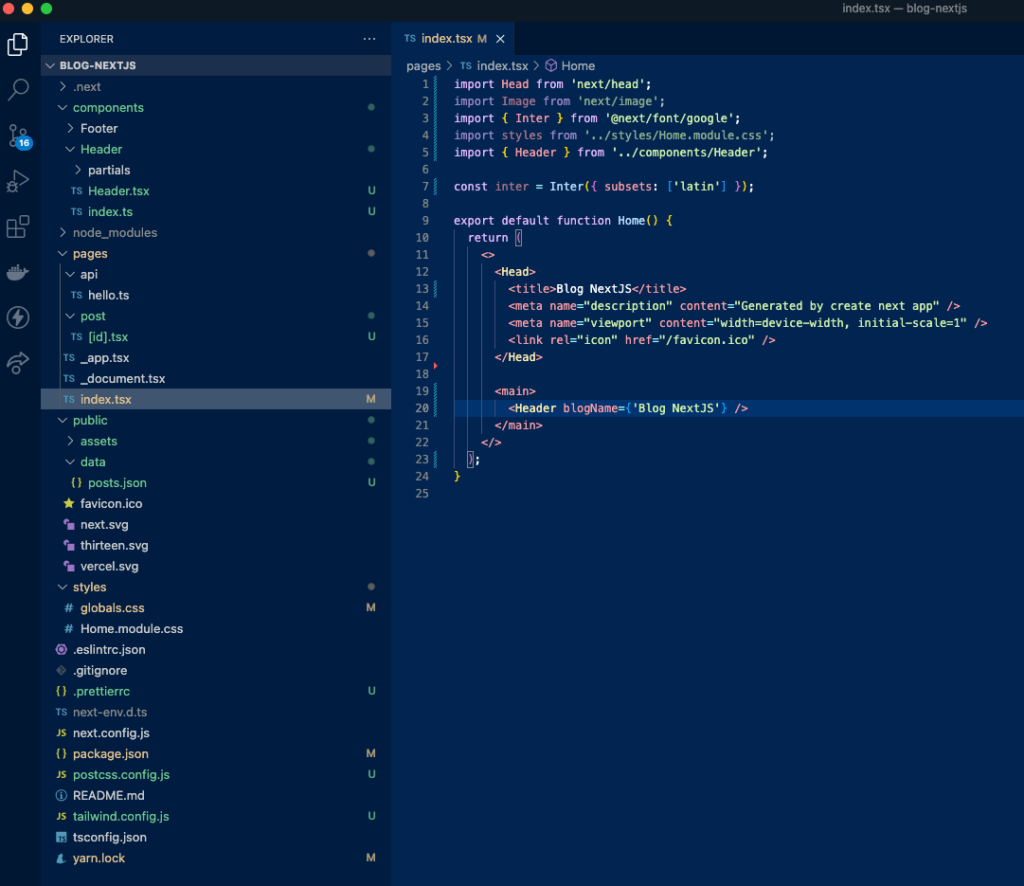Open the Explorer view in activity bar
This screenshot has height=886, width=1024.
point(18,44)
